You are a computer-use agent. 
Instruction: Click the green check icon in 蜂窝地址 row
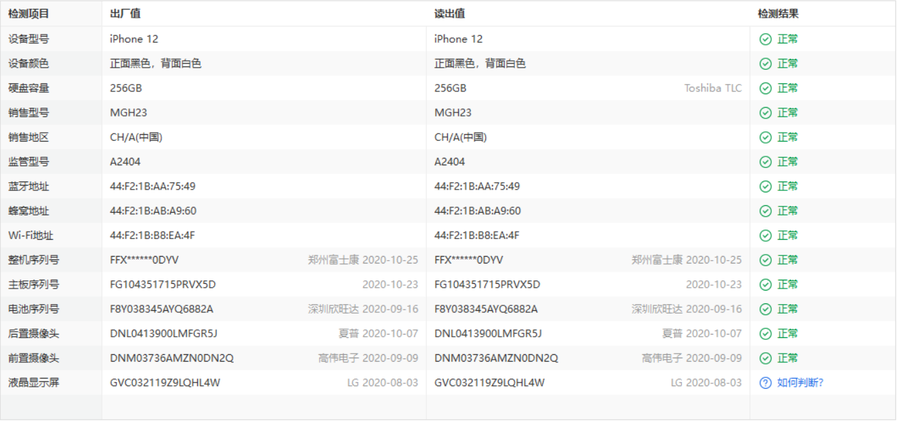click(765, 211)
